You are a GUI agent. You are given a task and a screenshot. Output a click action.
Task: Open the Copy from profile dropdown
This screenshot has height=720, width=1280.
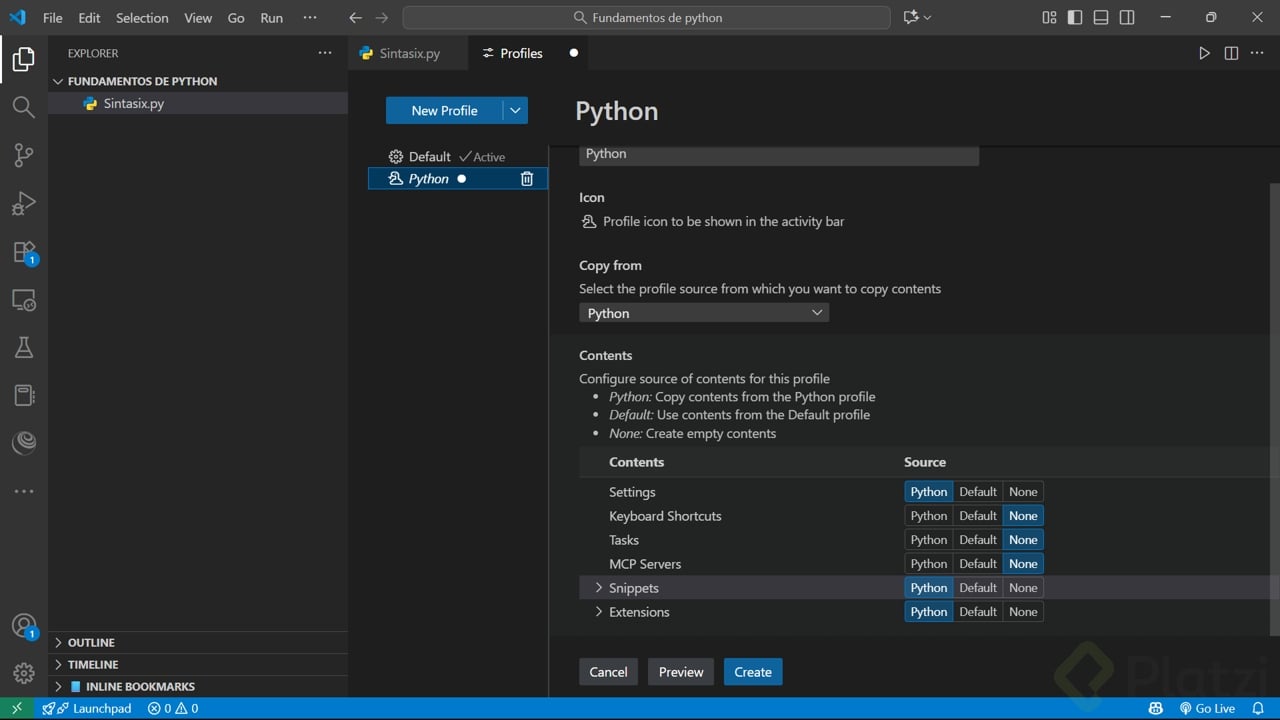[x=704, y=313]
